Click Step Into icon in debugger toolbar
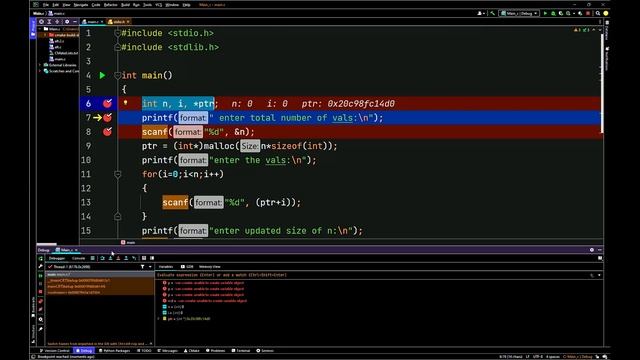The image size is (640, 360). point(110,258)
